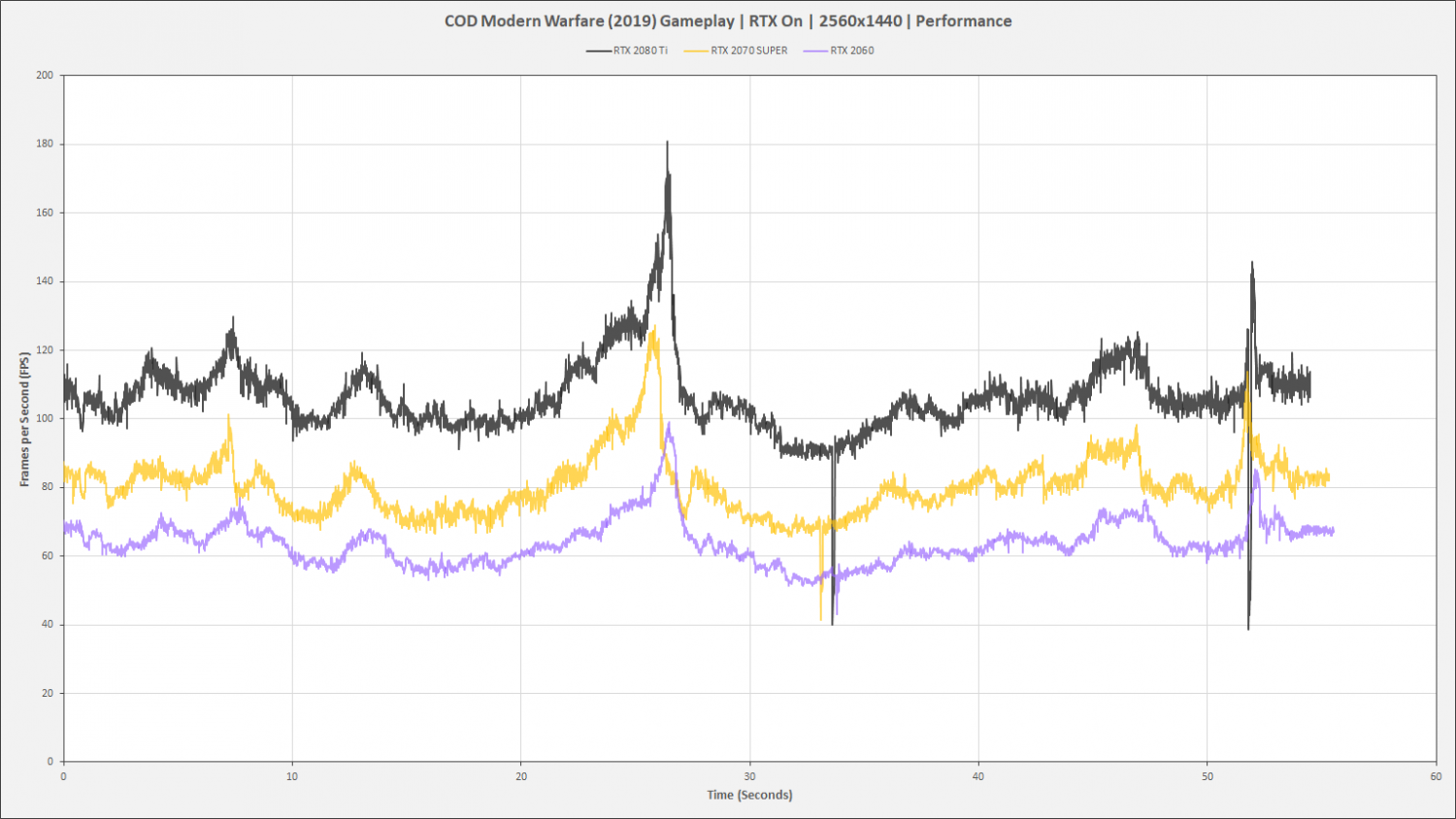Select the black RTX 2080 Ti legend line
The width and height of the screenshot is (1456, 819).
598,50
